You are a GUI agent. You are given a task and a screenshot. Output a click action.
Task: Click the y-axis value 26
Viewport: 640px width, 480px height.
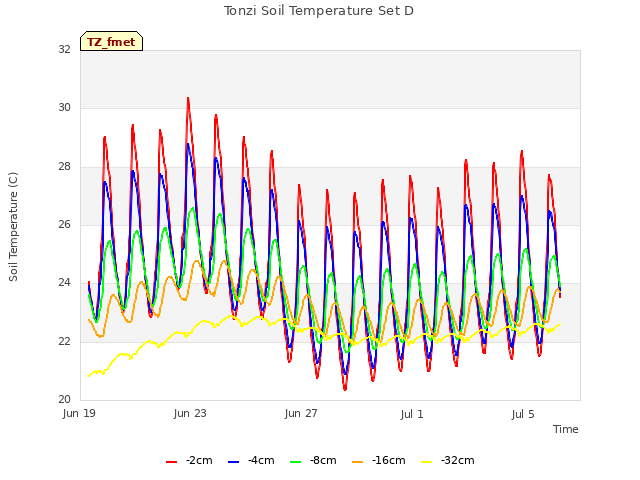tap(64, 224)
